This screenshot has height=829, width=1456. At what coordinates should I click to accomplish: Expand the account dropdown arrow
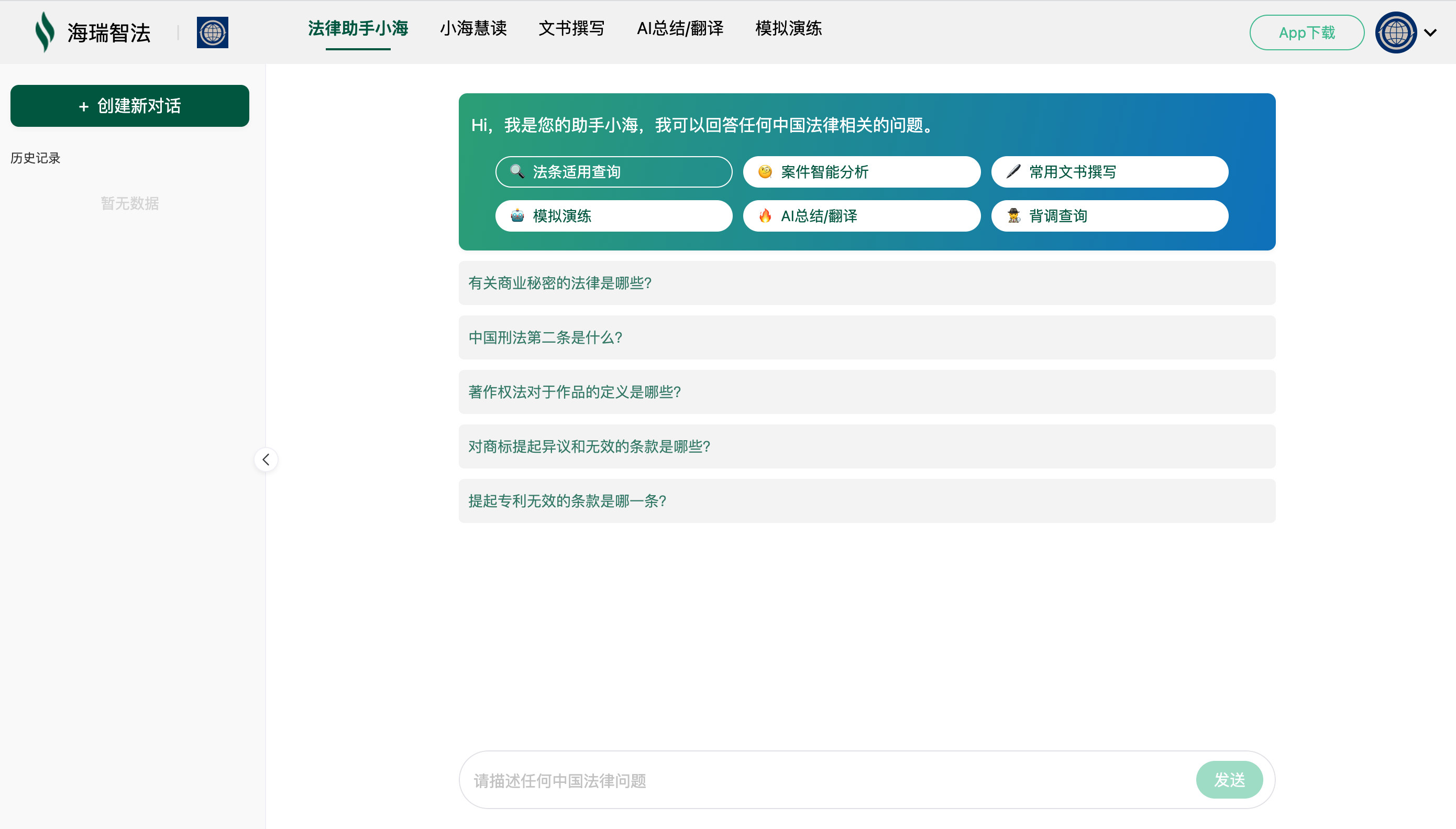(1430, 33)
